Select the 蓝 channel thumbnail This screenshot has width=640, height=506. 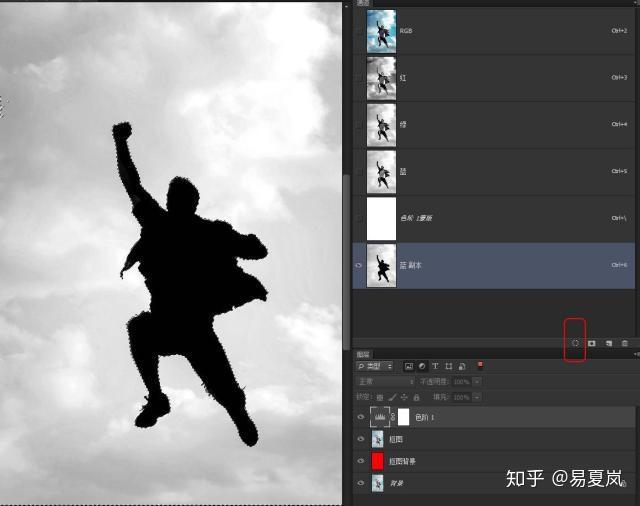pos(381,172)
